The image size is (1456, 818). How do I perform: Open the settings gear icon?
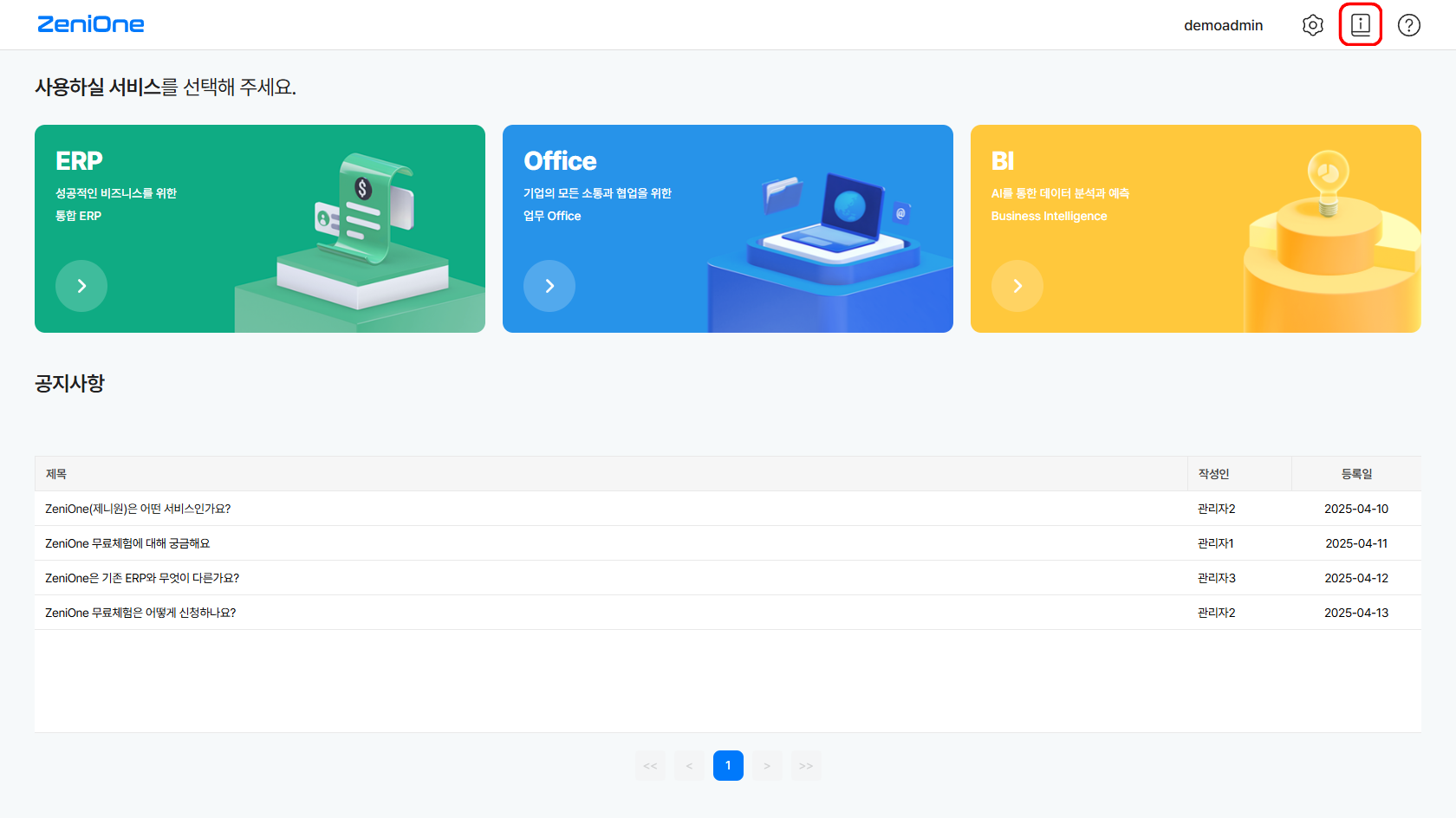tap(1313, 25)
